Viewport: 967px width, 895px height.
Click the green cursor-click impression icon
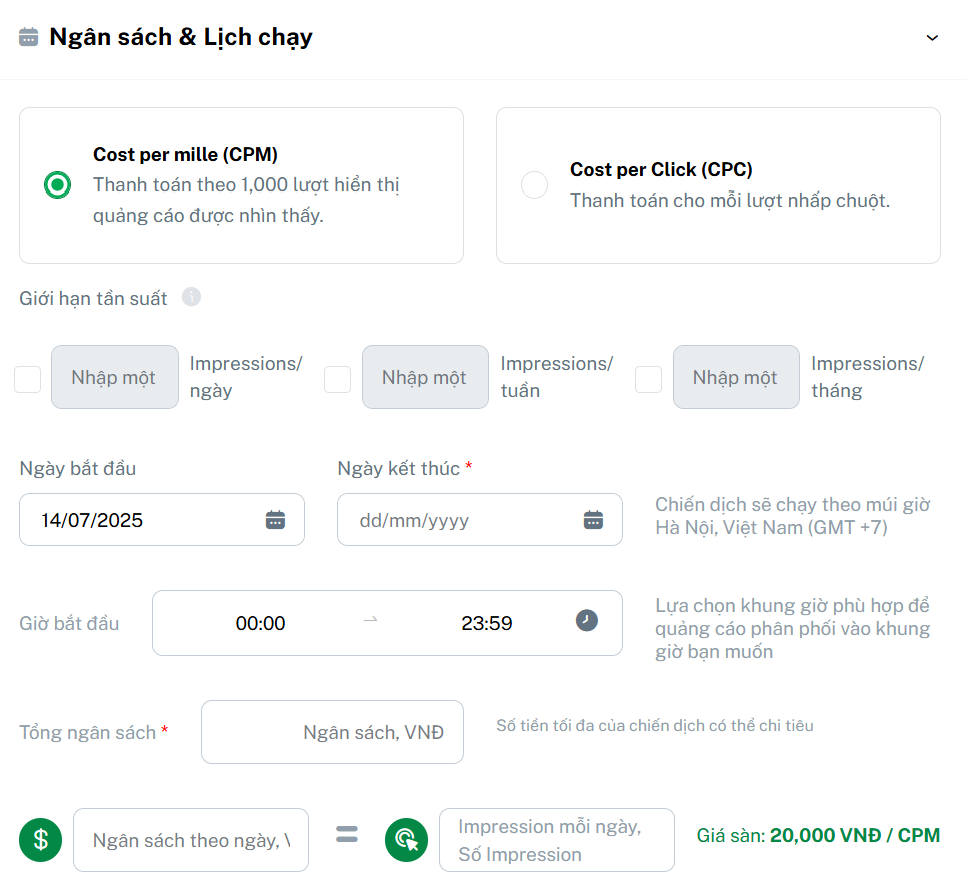406,840
